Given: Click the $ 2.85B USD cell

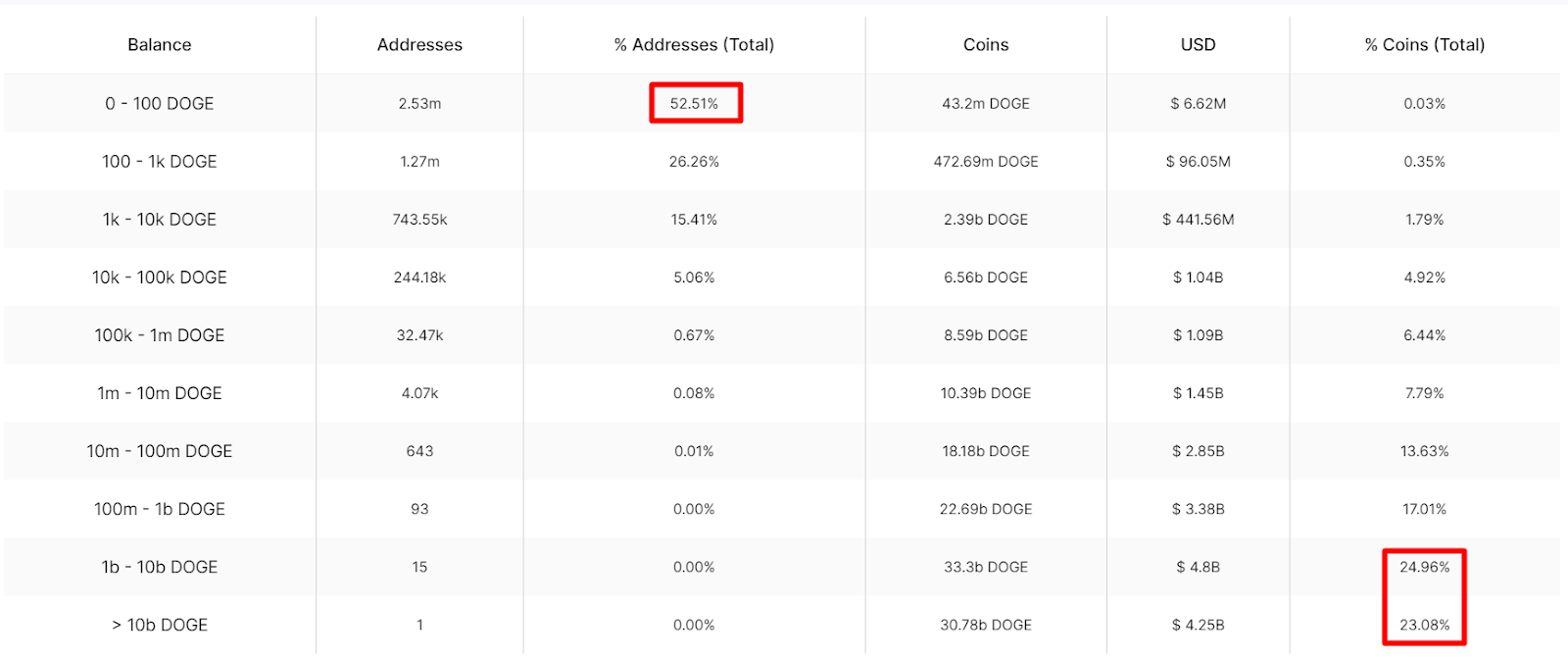Looking at the screenshot, I should pos(1198,451).
